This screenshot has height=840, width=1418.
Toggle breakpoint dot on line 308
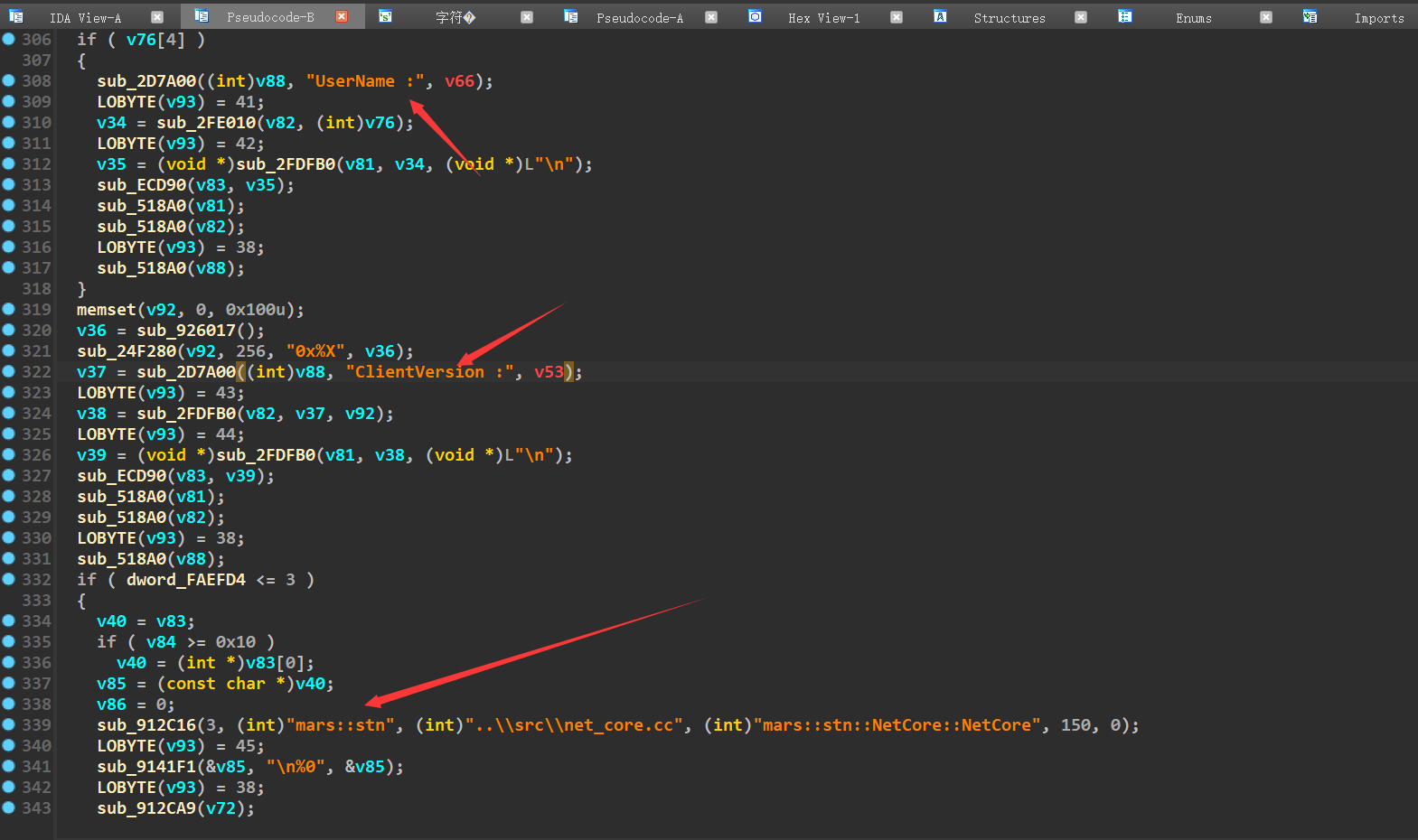pyautogui.click(x=9, y=80)
